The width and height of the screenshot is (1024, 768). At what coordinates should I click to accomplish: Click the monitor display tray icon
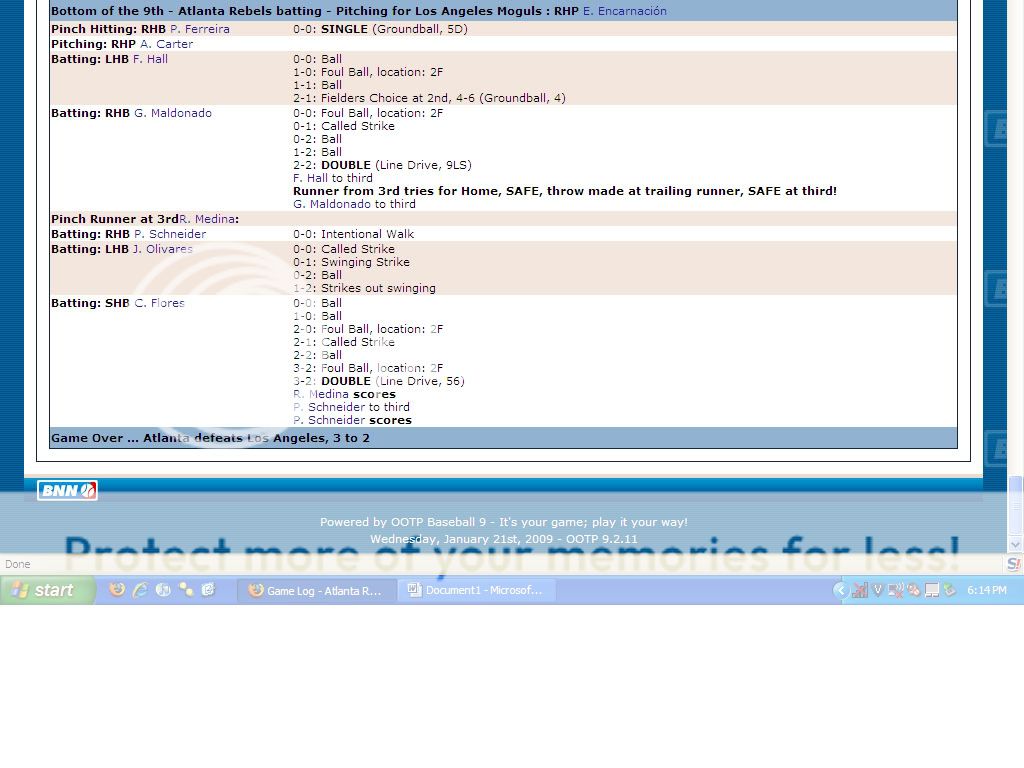tap(930, 590)
